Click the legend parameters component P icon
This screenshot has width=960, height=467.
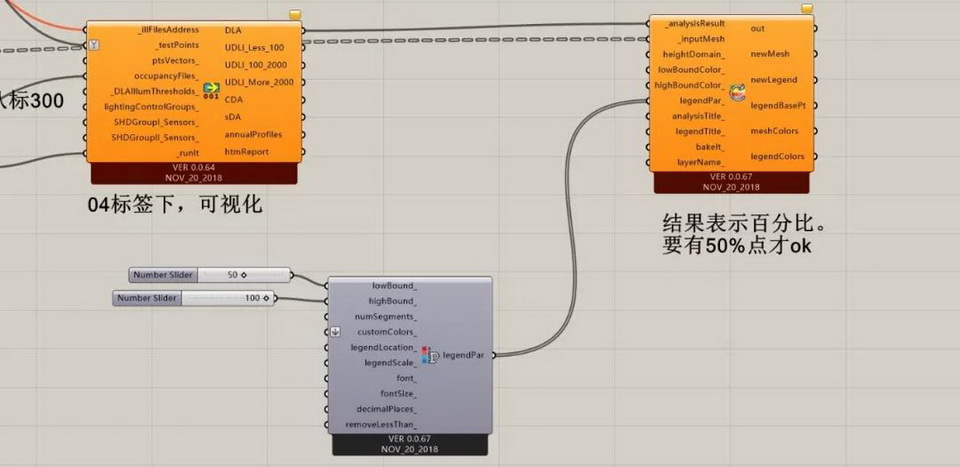(x=432, y=355)
